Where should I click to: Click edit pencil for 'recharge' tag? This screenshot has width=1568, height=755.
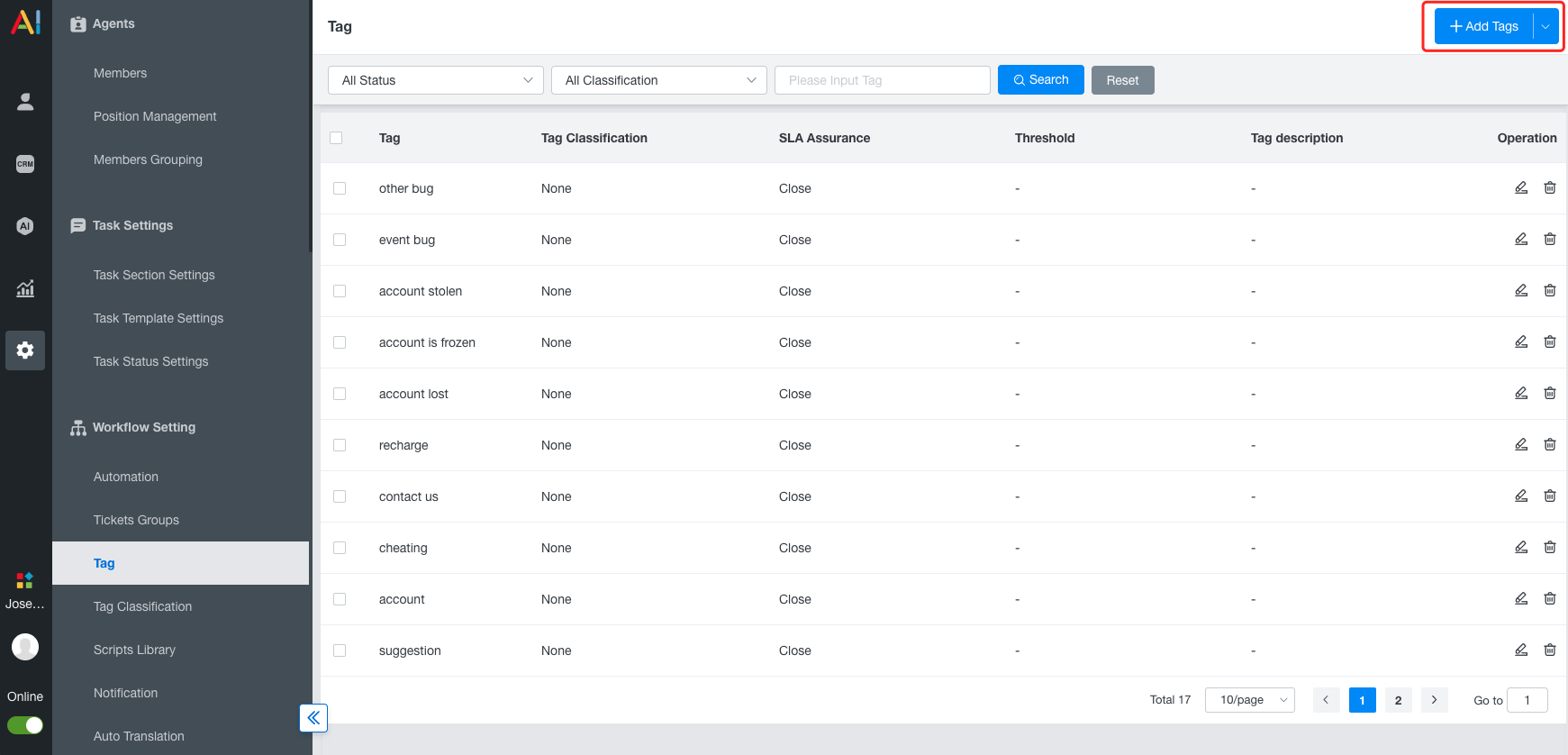[x=1520, y=444]
